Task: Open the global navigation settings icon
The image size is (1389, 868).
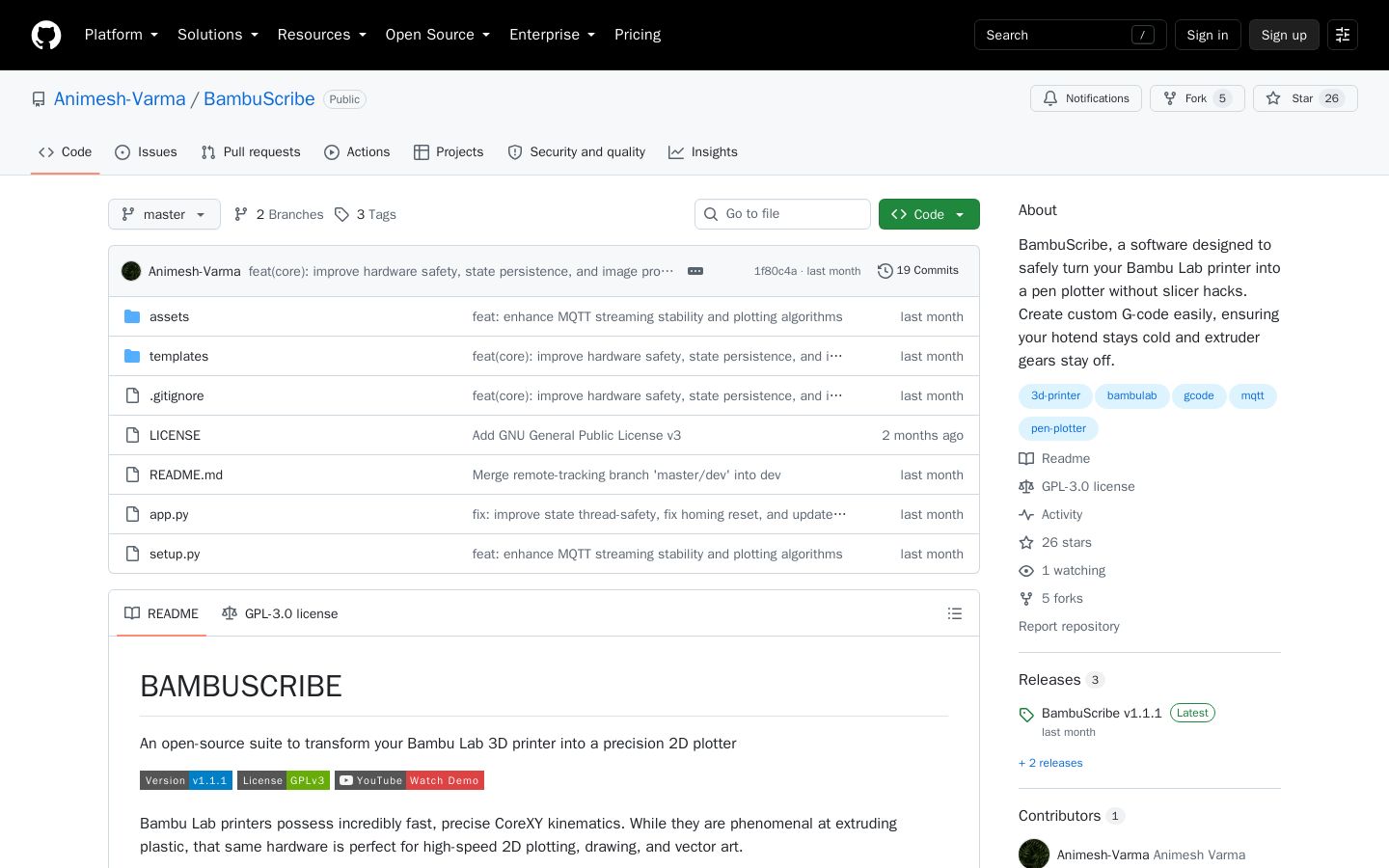Action: click(x=1343, y=35)
